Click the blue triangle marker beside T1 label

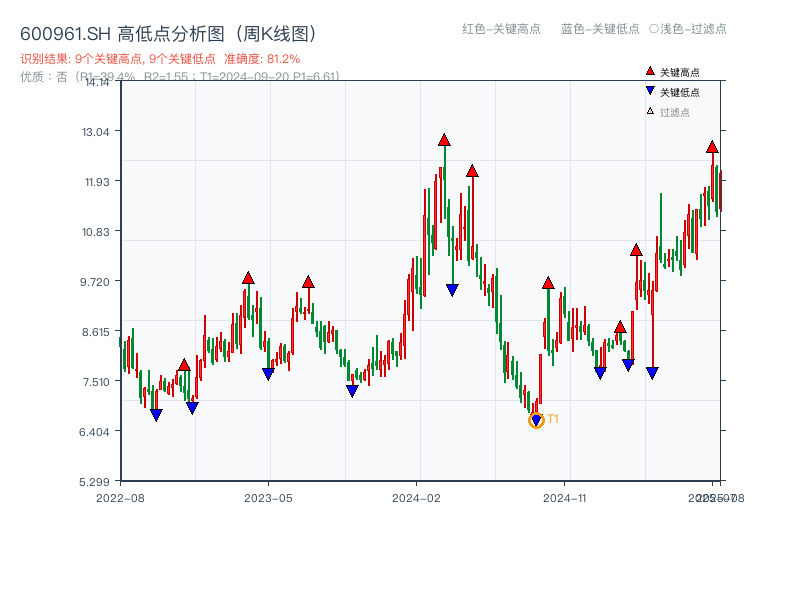pyautogui.click(x=536, y=420)
